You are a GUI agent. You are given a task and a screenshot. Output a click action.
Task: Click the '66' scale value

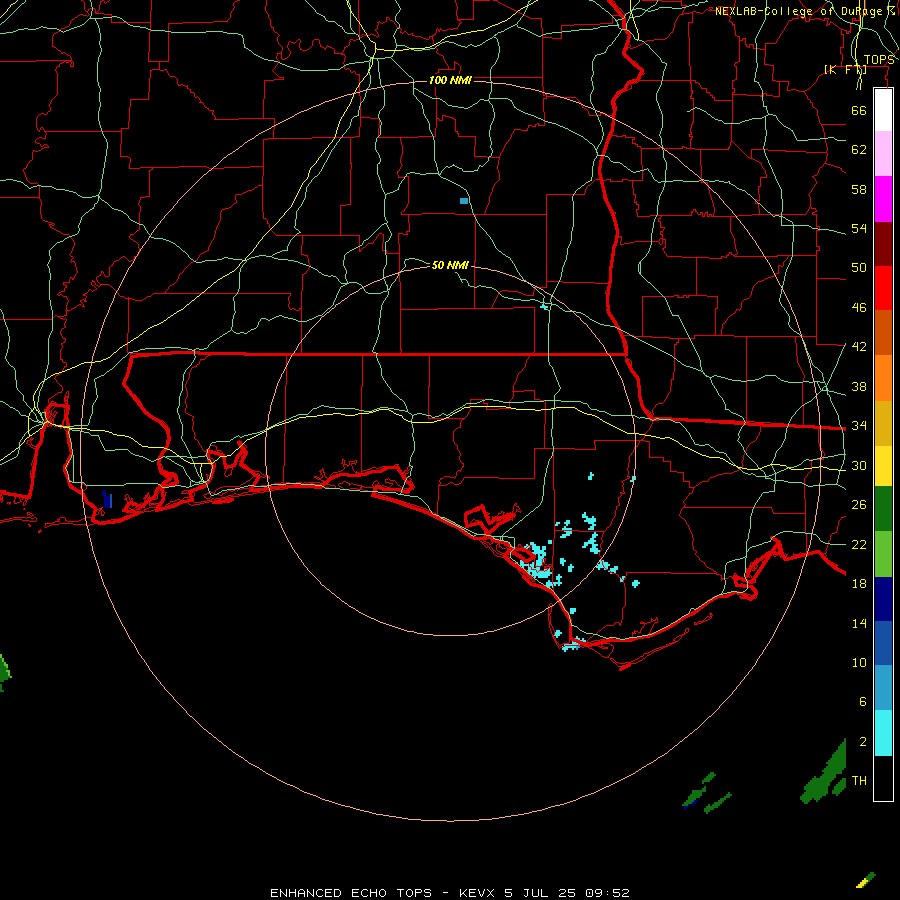[859, 111]
